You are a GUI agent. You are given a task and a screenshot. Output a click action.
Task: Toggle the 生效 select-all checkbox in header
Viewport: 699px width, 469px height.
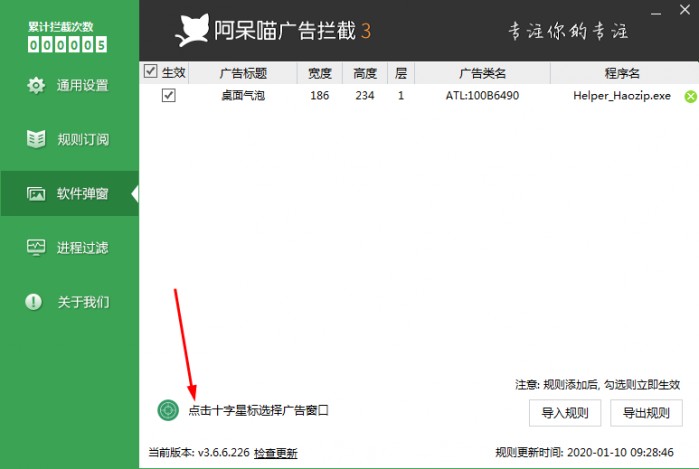150,71
